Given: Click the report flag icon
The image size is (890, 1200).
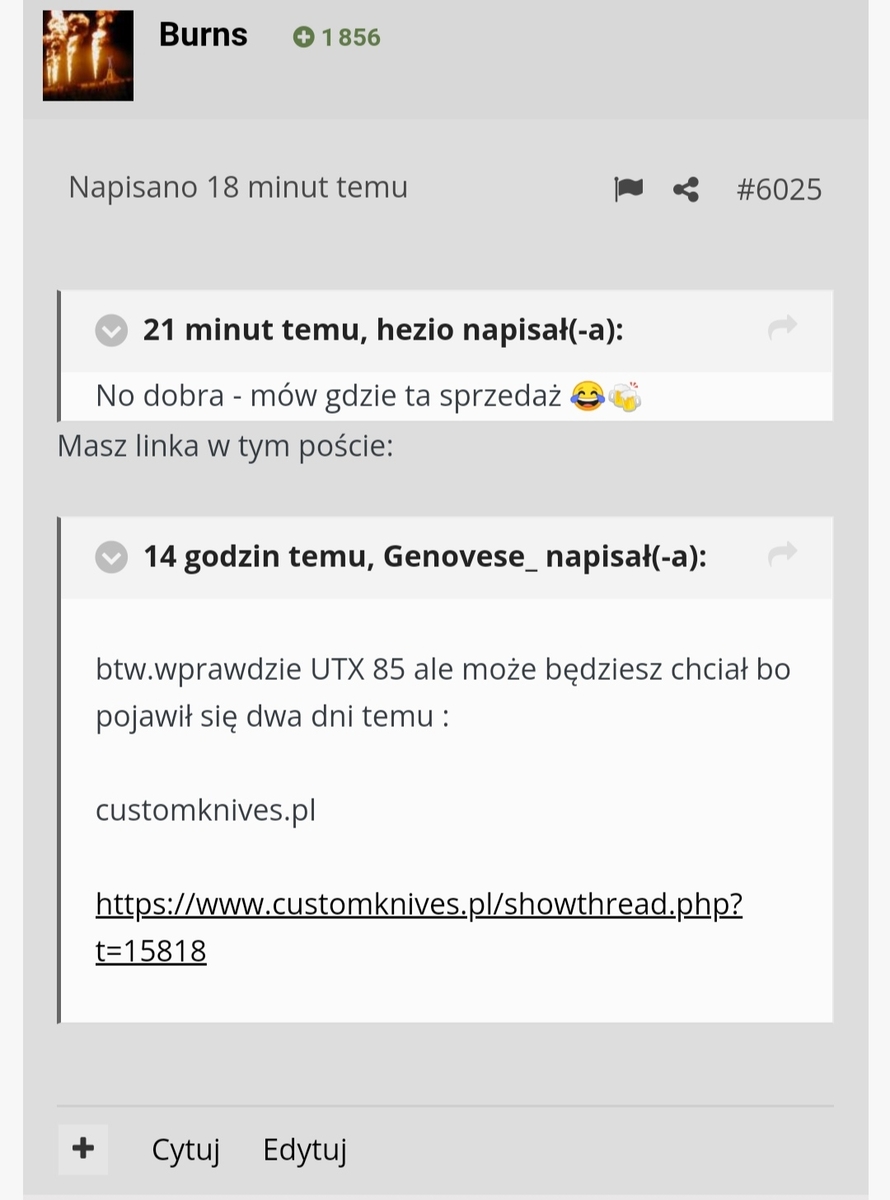Looking at the screenshot, I should pyautogui.click(x=628, y=189).
